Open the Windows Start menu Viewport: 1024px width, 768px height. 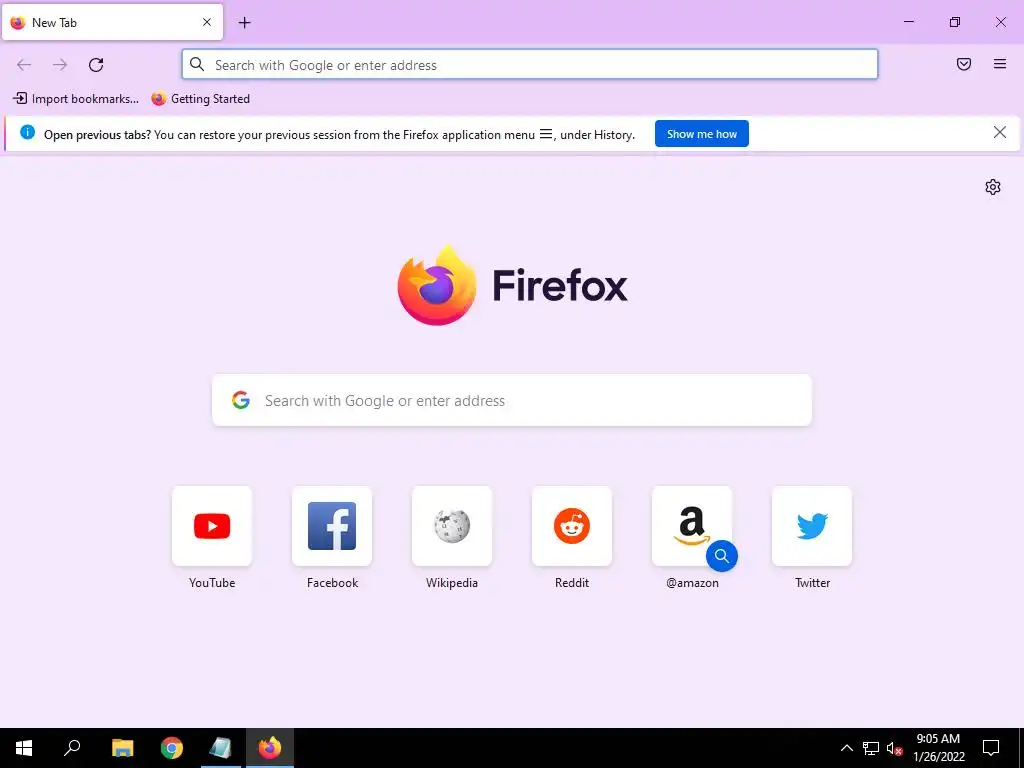point(24,748)
